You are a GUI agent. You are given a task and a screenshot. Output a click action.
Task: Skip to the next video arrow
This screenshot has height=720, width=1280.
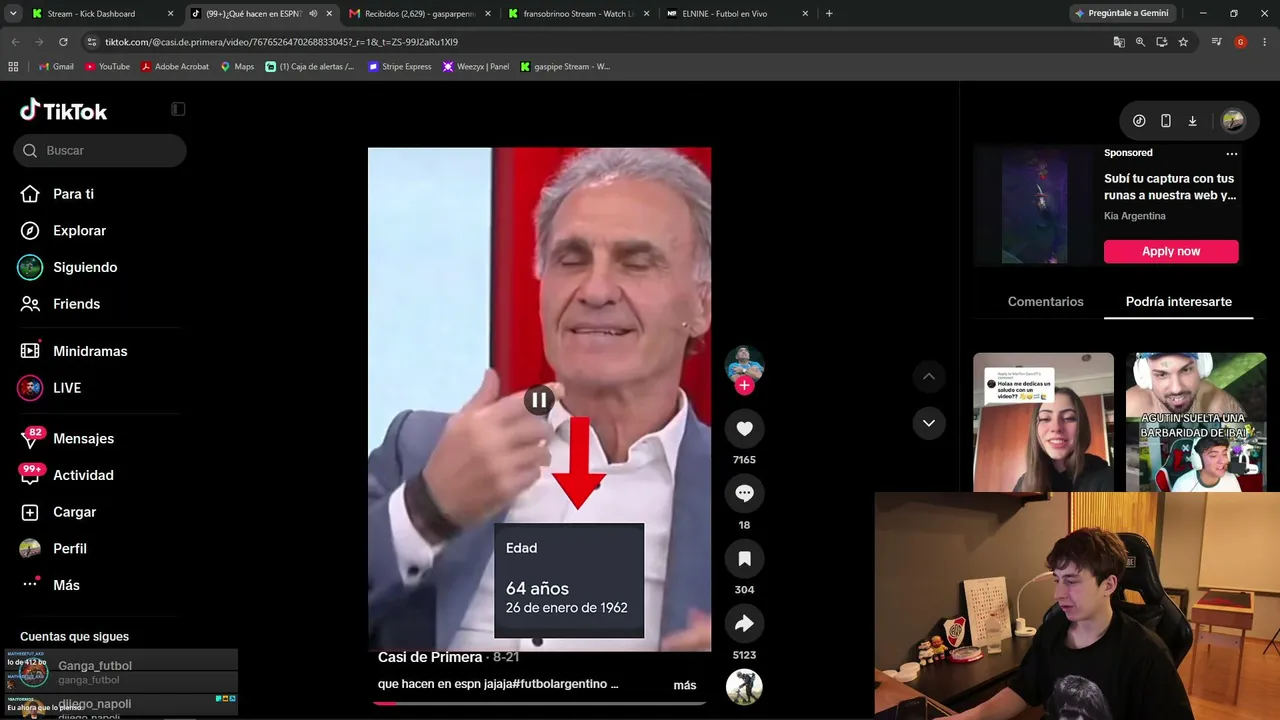pyautogui.click(x=928, y=423)
